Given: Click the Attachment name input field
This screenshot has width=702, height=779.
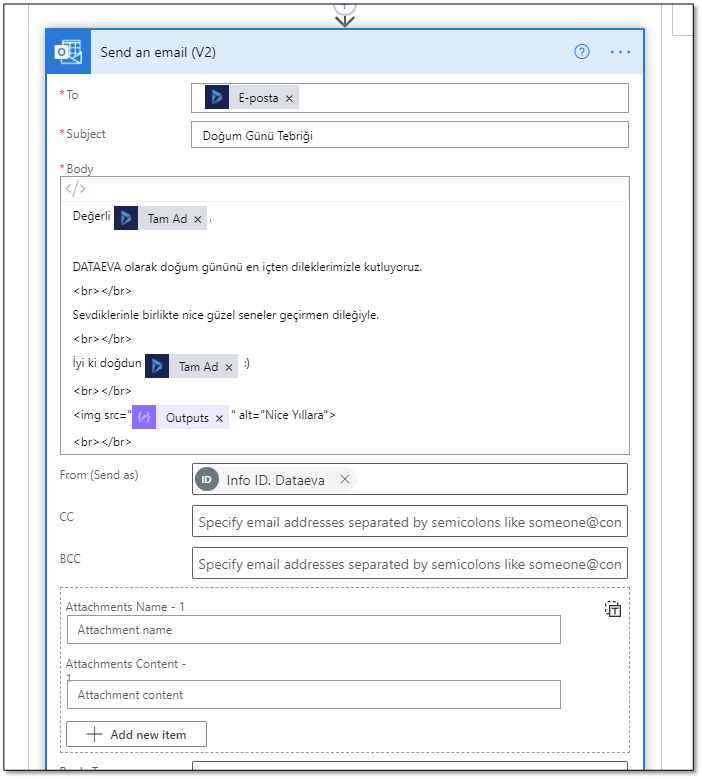Looking at the screenshot, I should click(314, 629).
